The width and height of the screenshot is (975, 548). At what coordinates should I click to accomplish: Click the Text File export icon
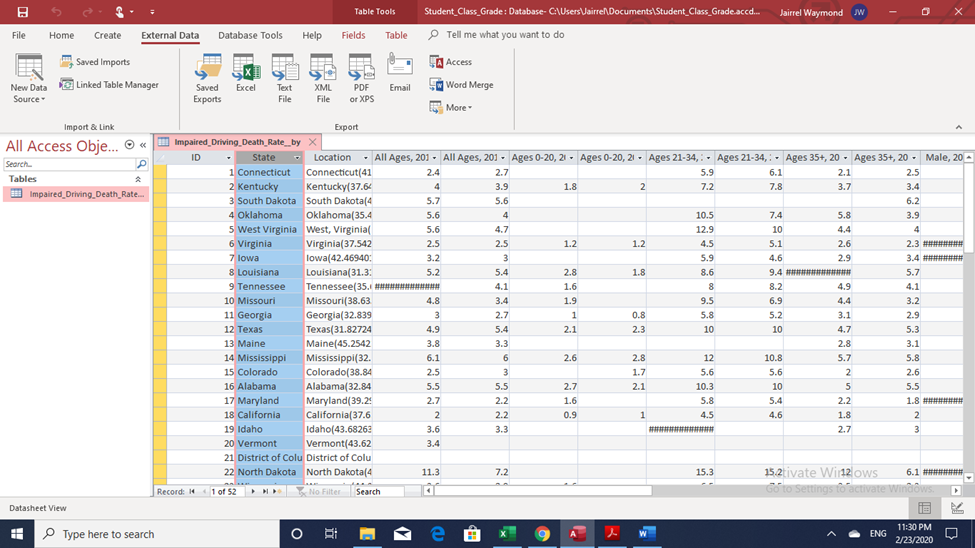point(284,78)
